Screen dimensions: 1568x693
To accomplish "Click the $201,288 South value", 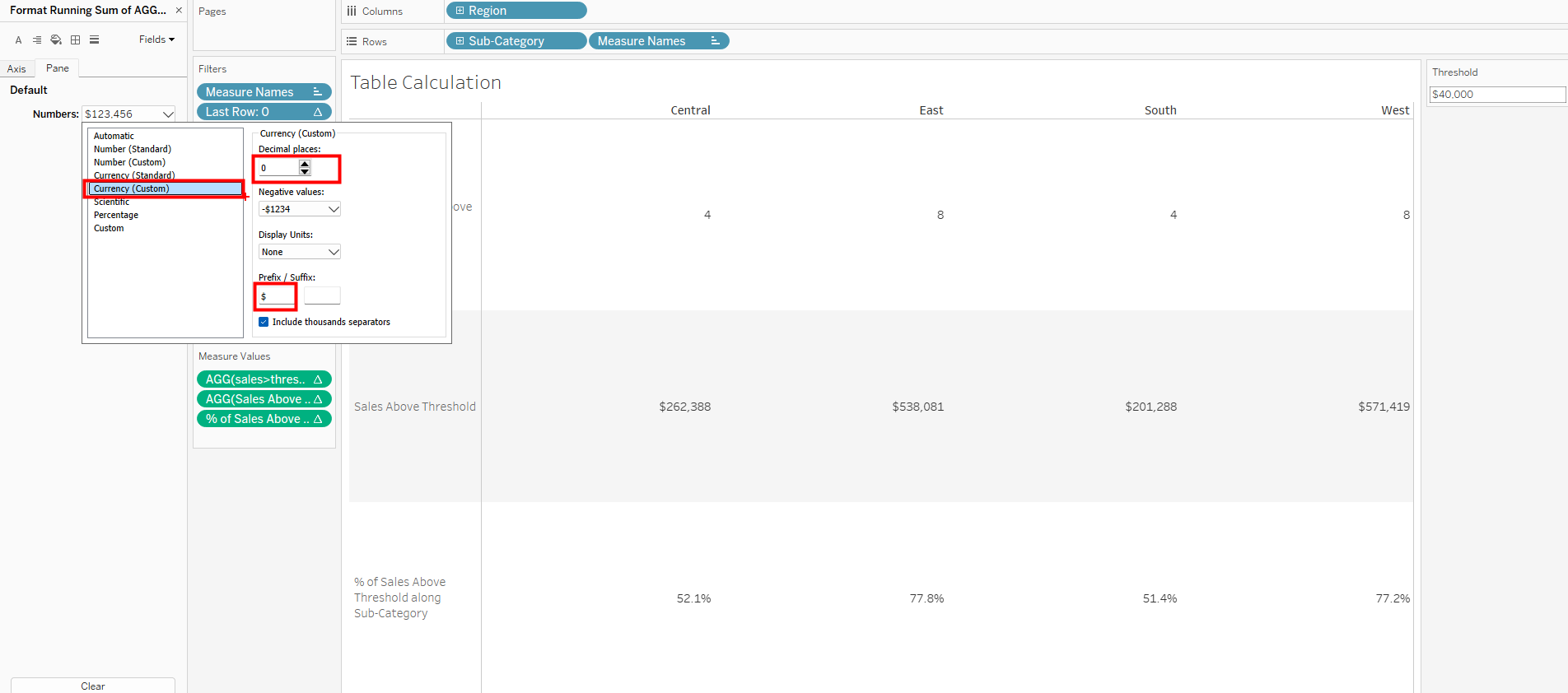I will coord(1151,407).
